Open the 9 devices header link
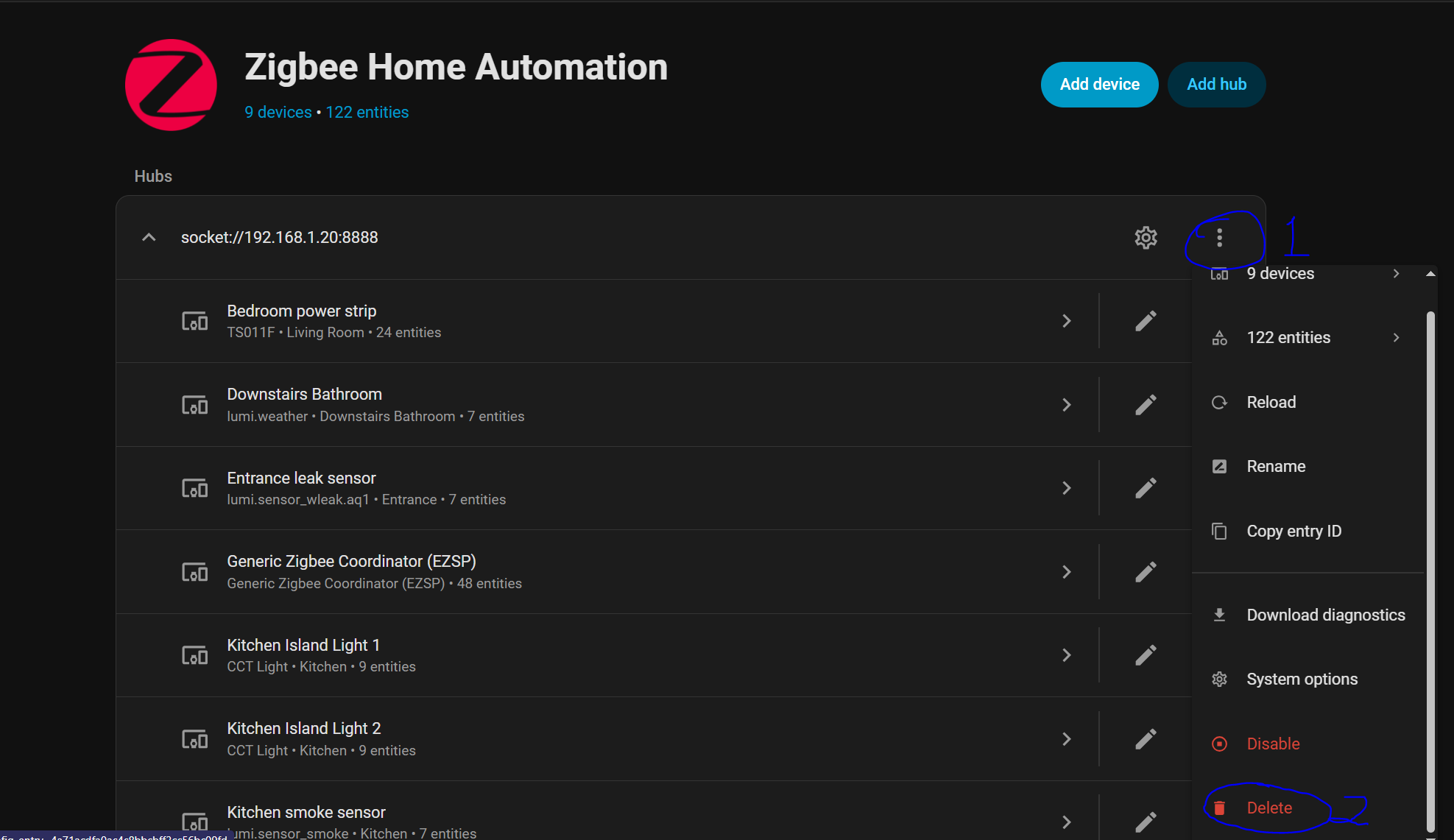This screenshot has height=840, width=1454. point(278,113)
